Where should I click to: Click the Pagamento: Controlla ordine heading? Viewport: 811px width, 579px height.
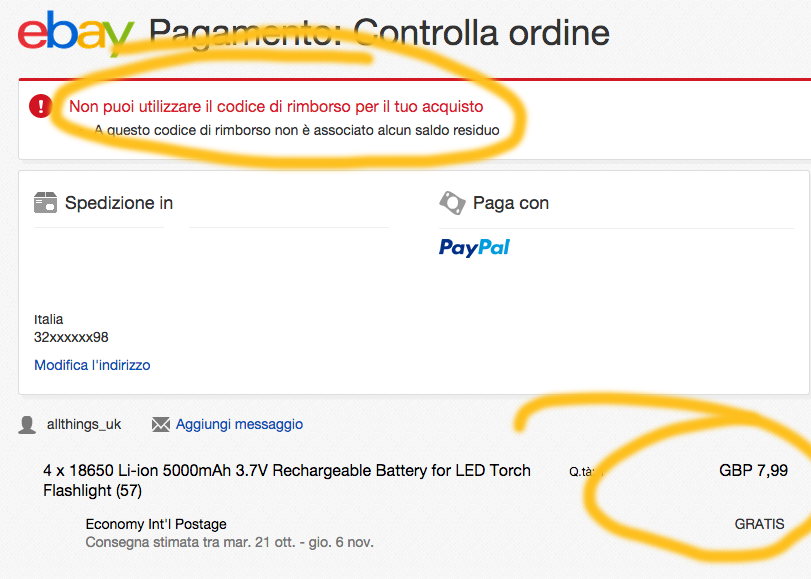pos(380,33)
